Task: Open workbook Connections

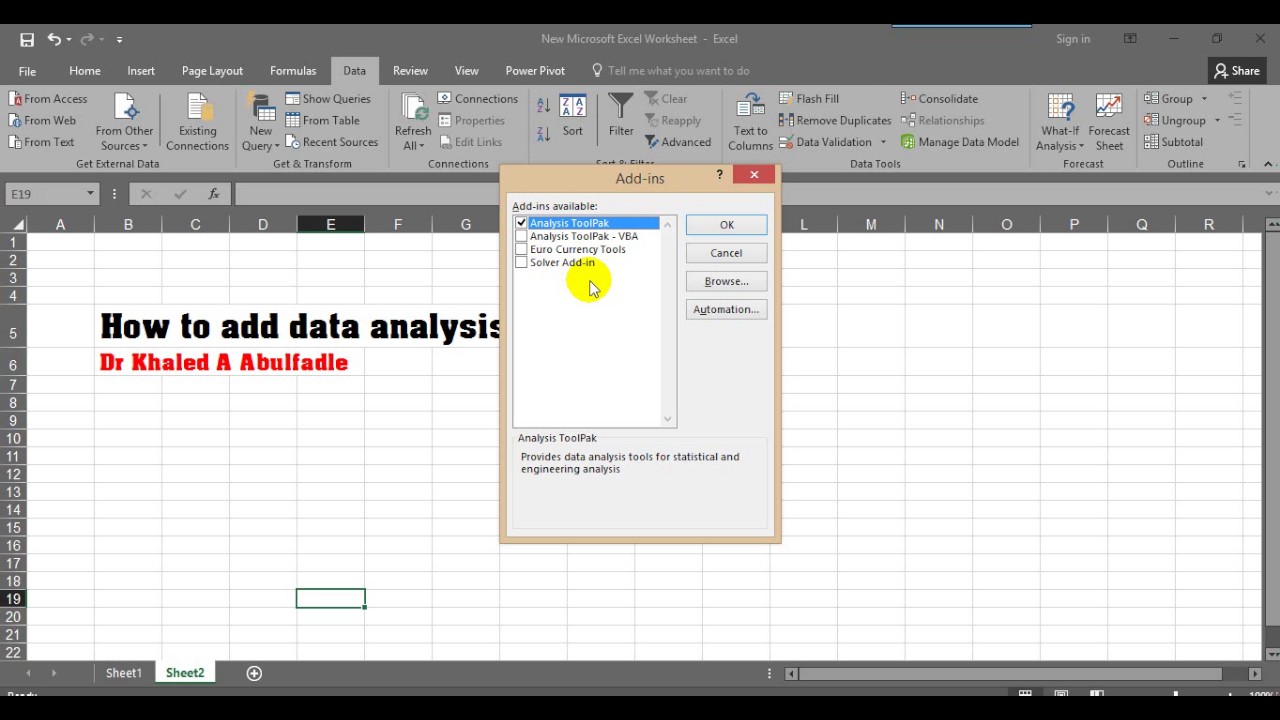Action: pyautogui.click(x=477, y=99)
